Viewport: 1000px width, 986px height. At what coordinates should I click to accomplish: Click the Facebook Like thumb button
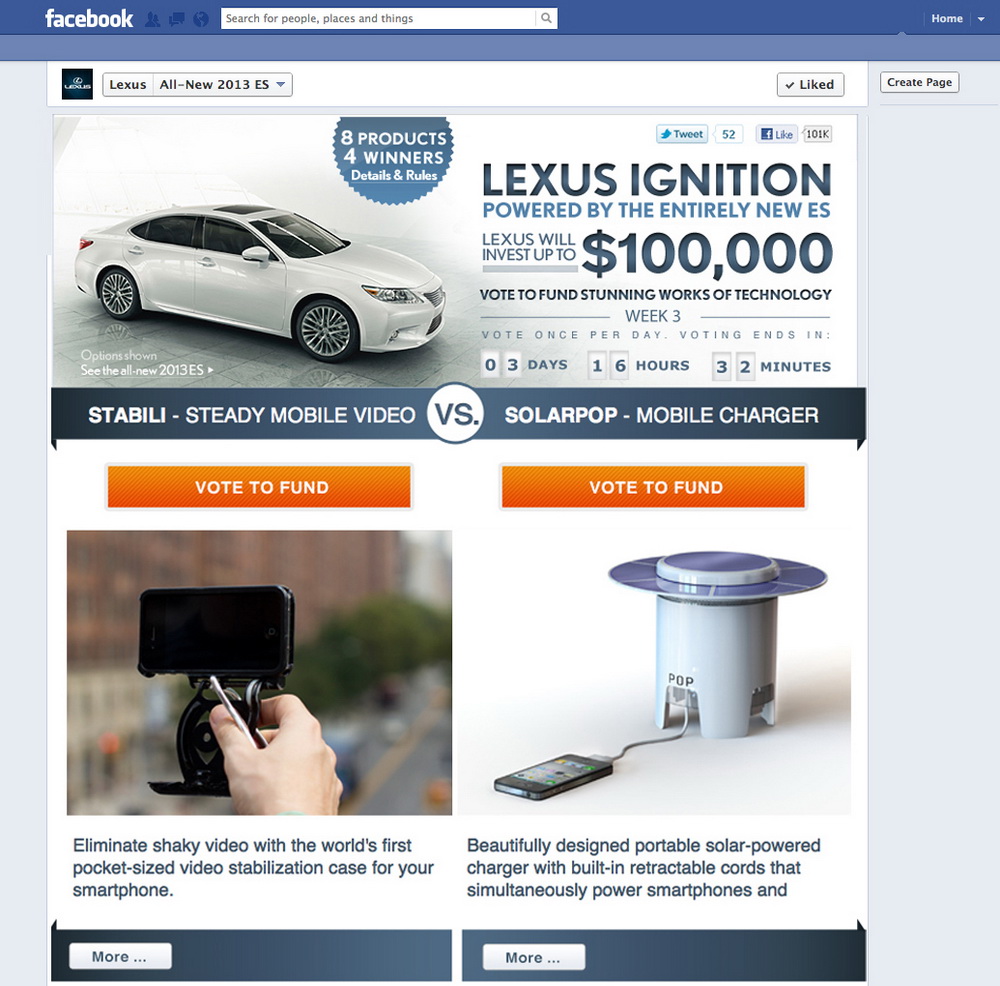click(x=777, y=134)
